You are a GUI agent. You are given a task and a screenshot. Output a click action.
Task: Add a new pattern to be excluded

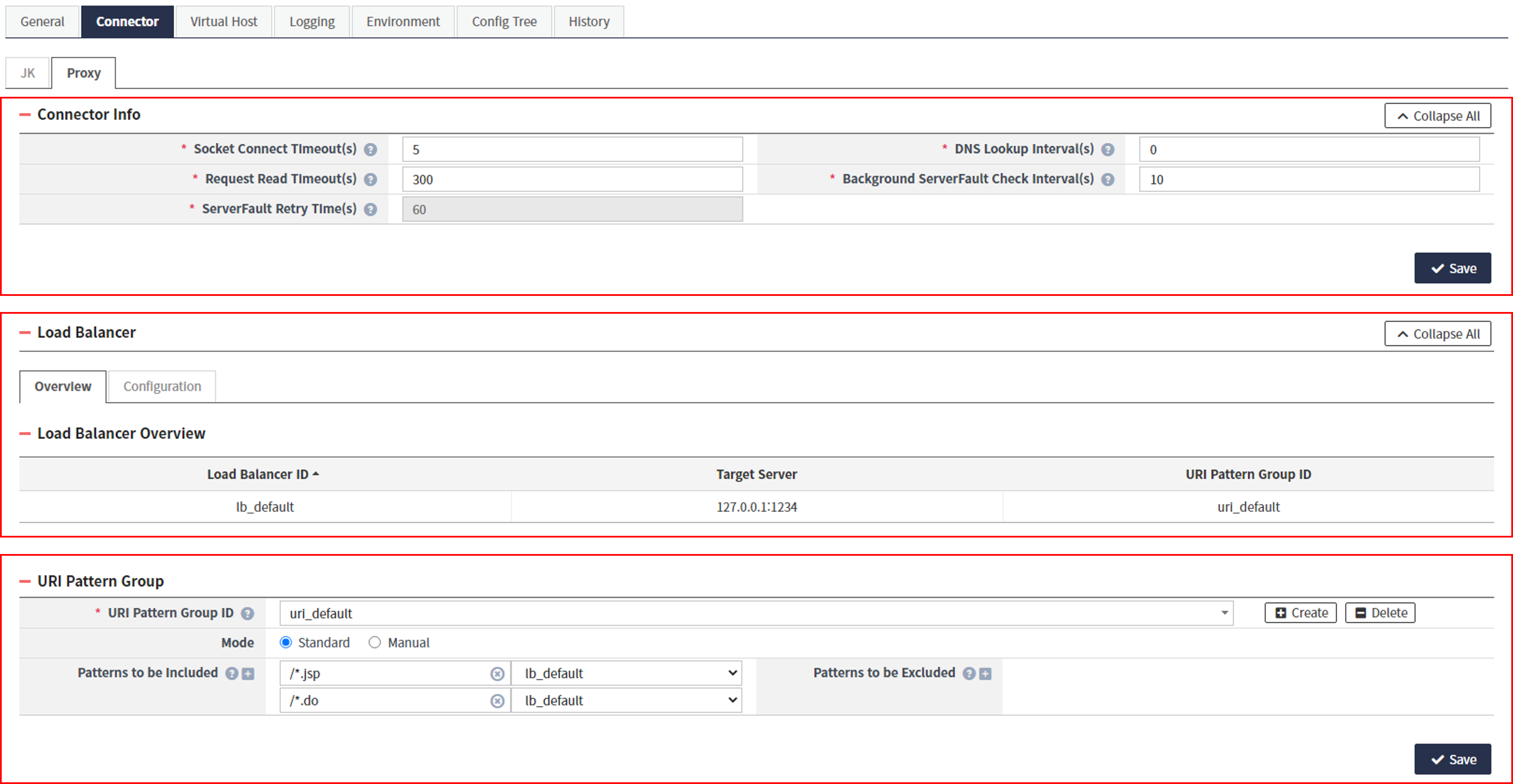[984, 674]
